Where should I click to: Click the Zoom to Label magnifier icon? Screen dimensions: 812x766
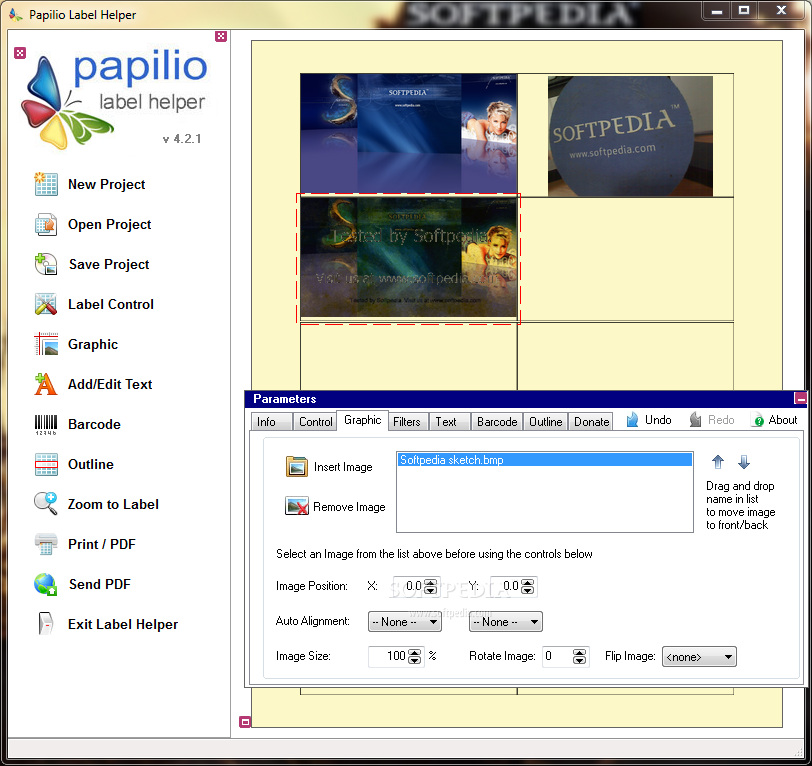point(46,504)
